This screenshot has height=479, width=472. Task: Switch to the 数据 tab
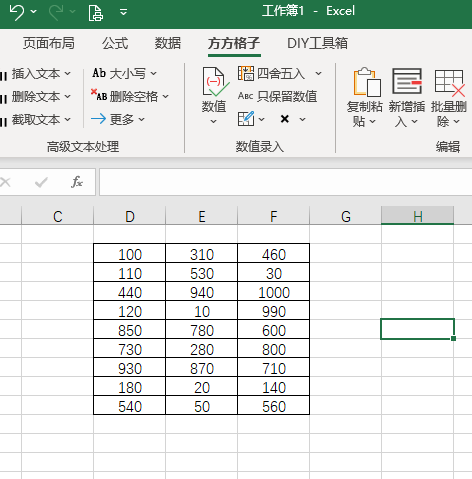click(x=168, y=43)
